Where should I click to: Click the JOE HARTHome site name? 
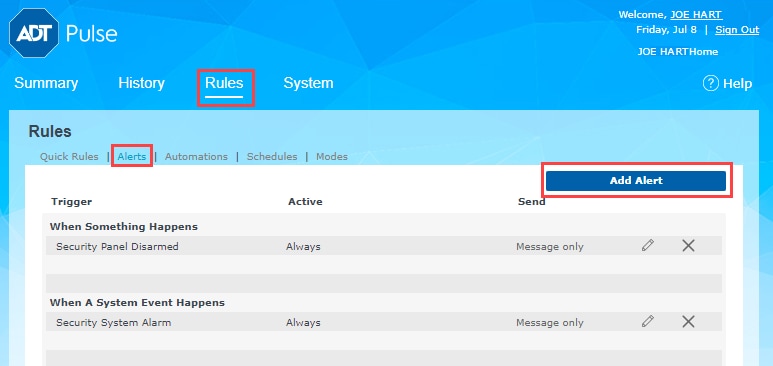(x=677, y=52)
